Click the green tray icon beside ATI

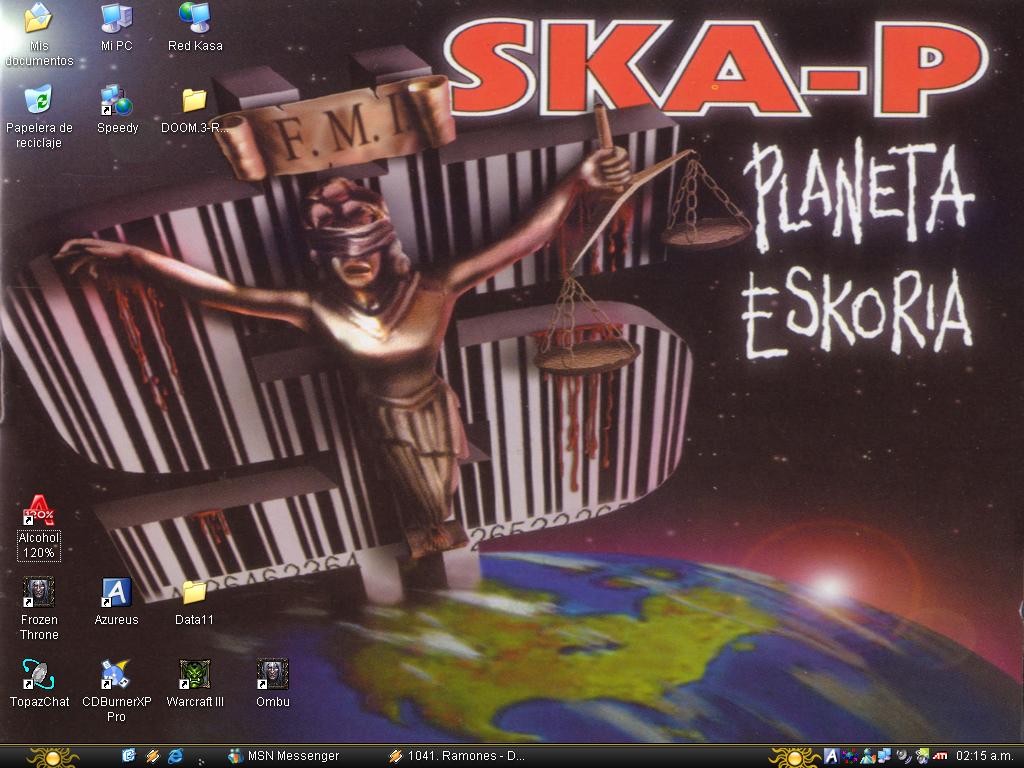coord(922,756)
